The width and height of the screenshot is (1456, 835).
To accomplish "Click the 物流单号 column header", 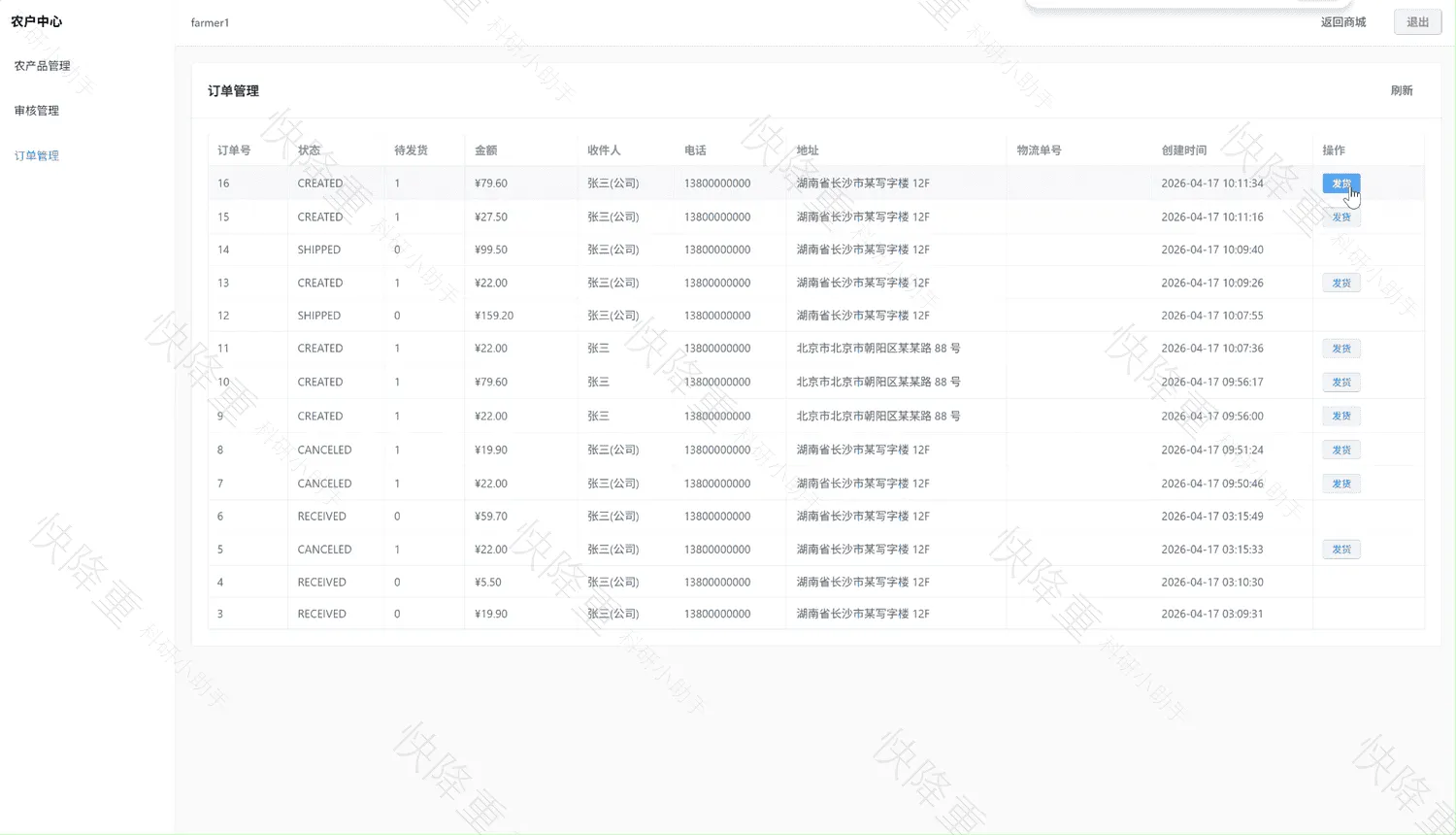I will tap(1039, 150).
